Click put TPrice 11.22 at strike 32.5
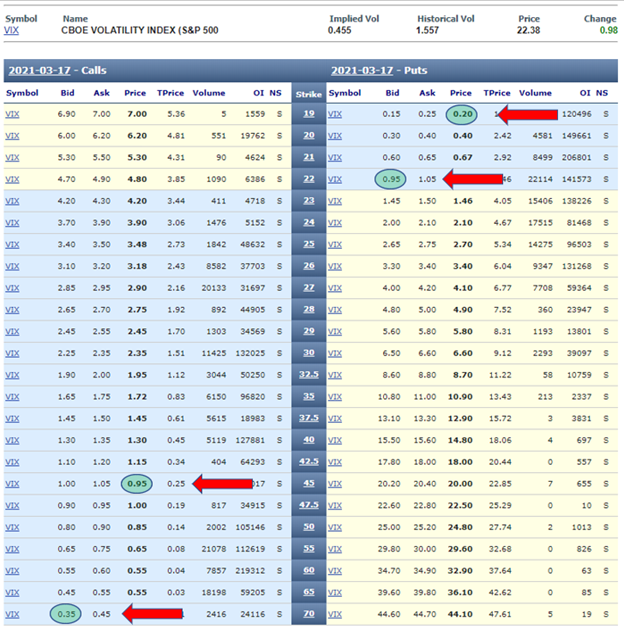Image resolution: width=624 pixels, height=630 pixels. click(500, 375)
